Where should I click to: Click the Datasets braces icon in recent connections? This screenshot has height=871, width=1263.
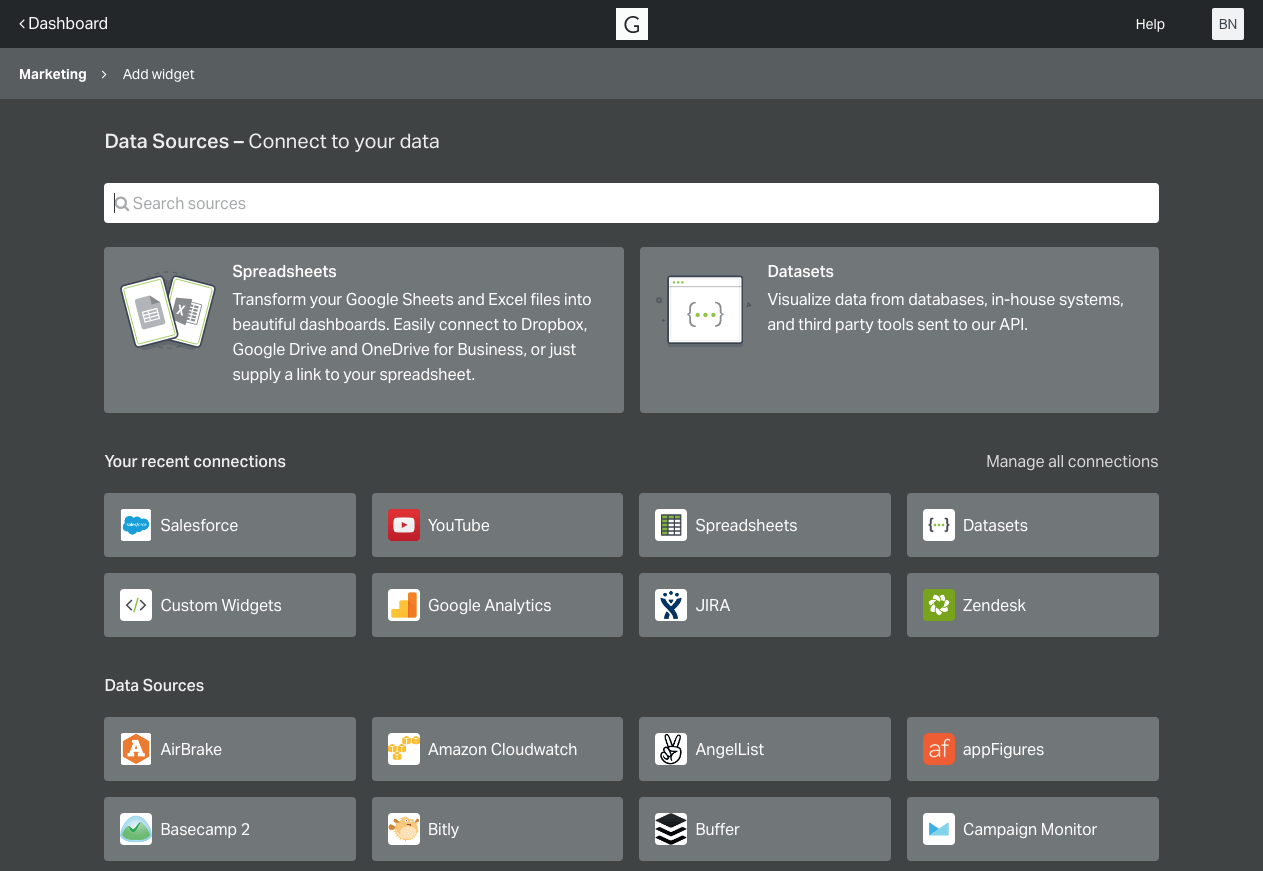coord(939,525)
